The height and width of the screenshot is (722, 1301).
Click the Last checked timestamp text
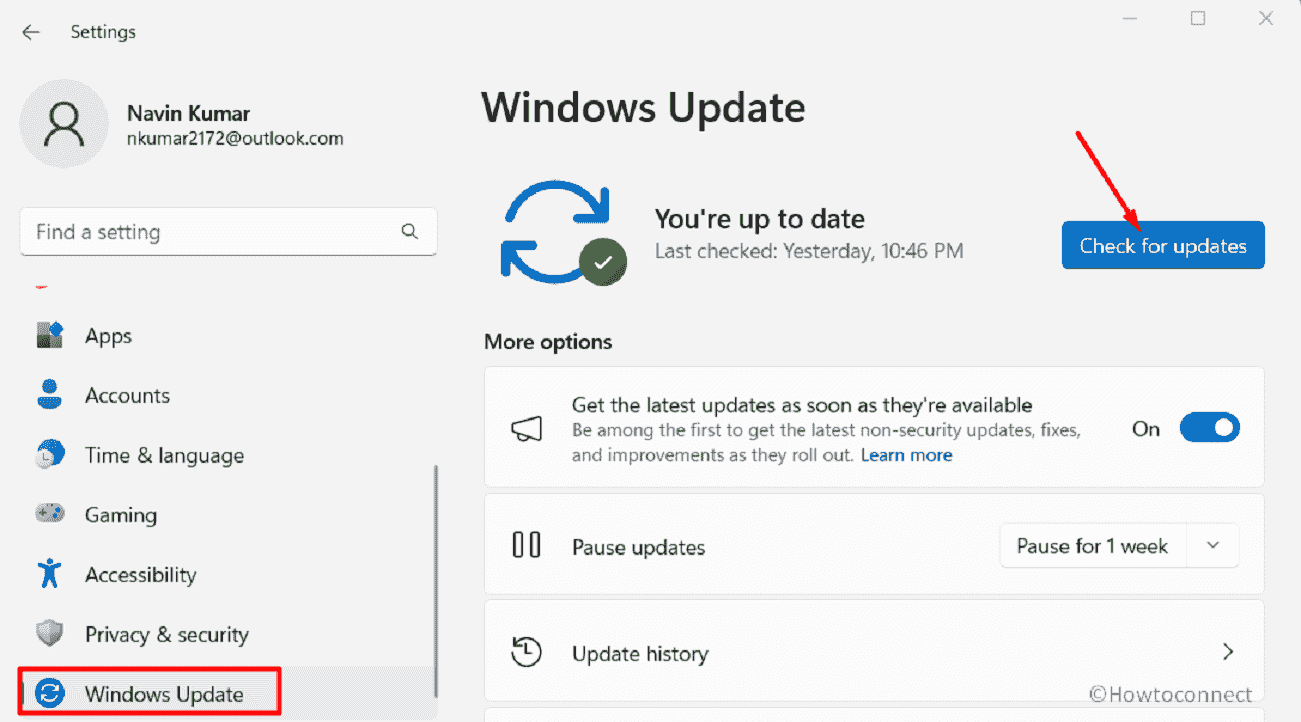point(809,251)
